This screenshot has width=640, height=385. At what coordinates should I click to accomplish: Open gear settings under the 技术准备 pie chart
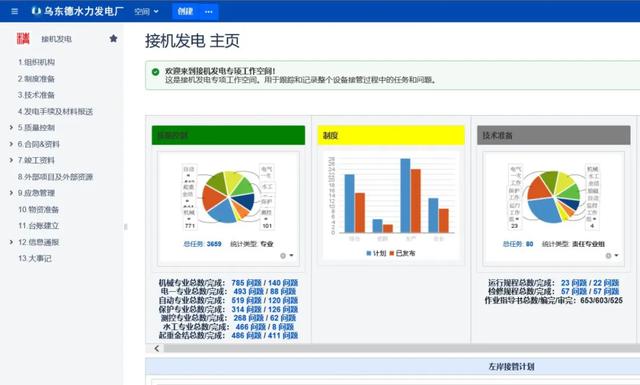(x=611, y=256)
